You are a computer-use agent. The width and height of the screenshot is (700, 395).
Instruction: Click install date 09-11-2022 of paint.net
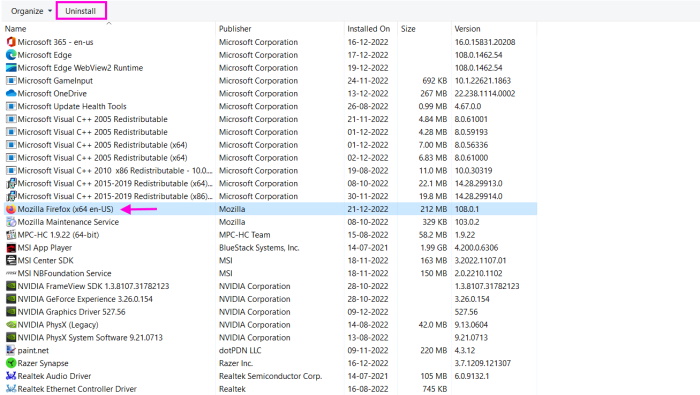[368, 350]
